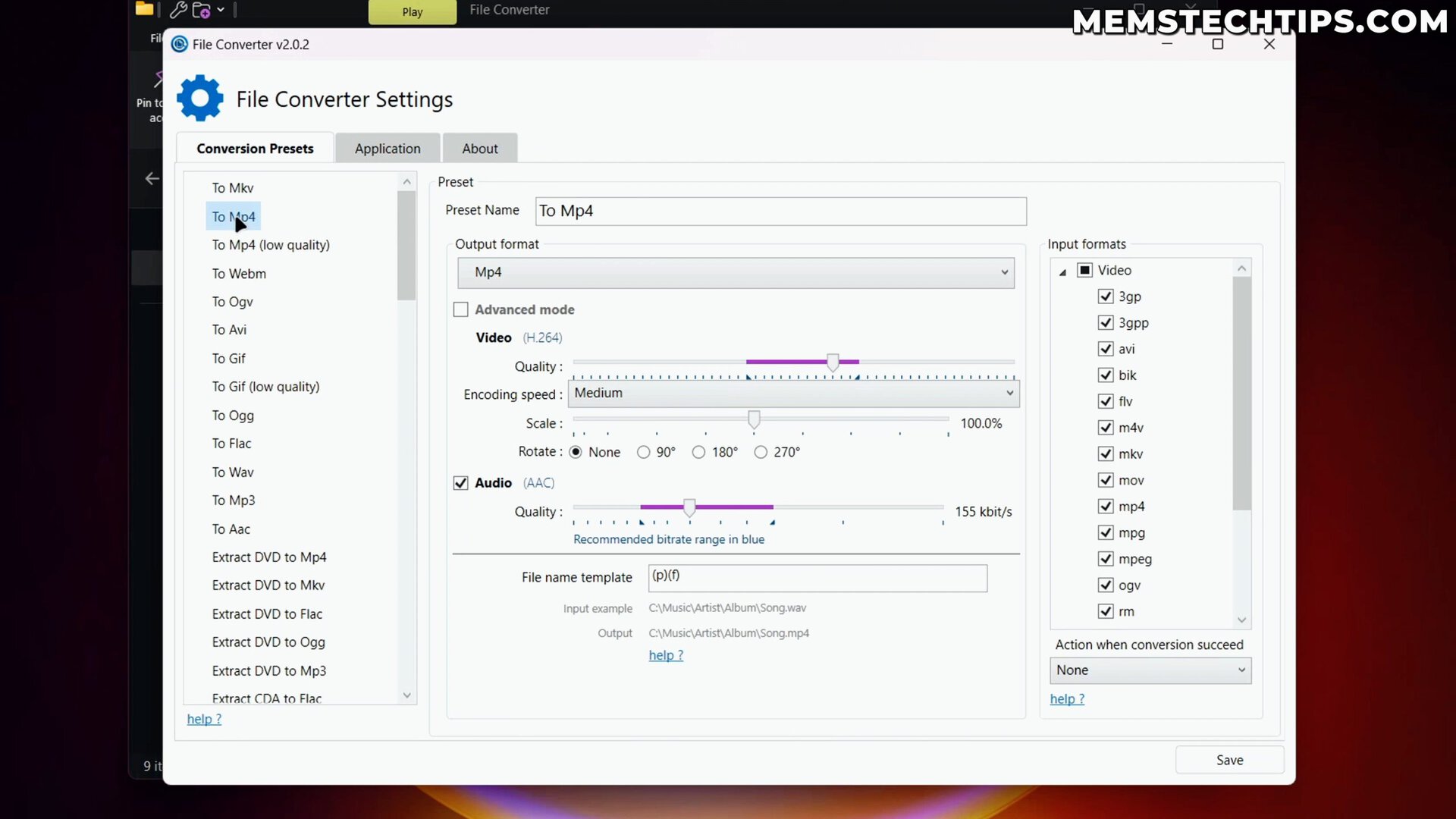Uncheck the flv input format
Viewport: 1456px width, 819px height.
coord(1106,401)
